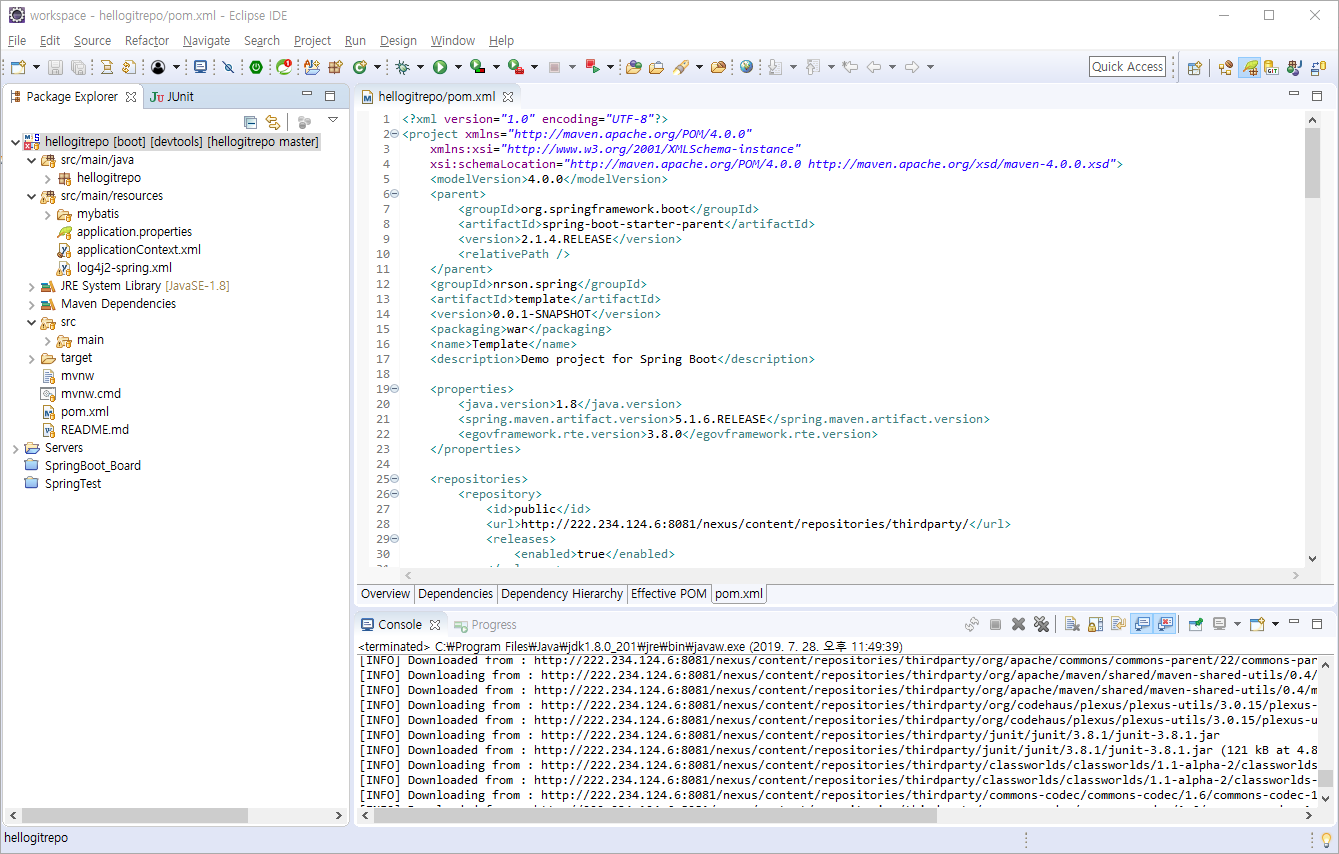Switch to Dependency Hierarchy editor tab
Viewport: 1339px width, 854px height.
click(x=562, y=594)
